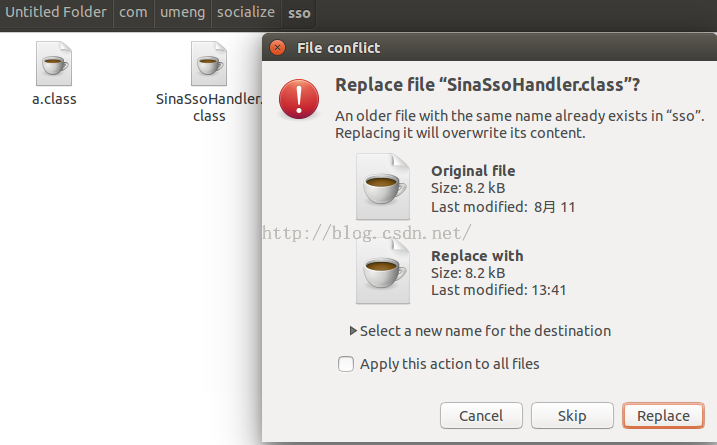This screenshot has height=445, width=717.
Task: Confirm with the Replace button
Action: 663,416
